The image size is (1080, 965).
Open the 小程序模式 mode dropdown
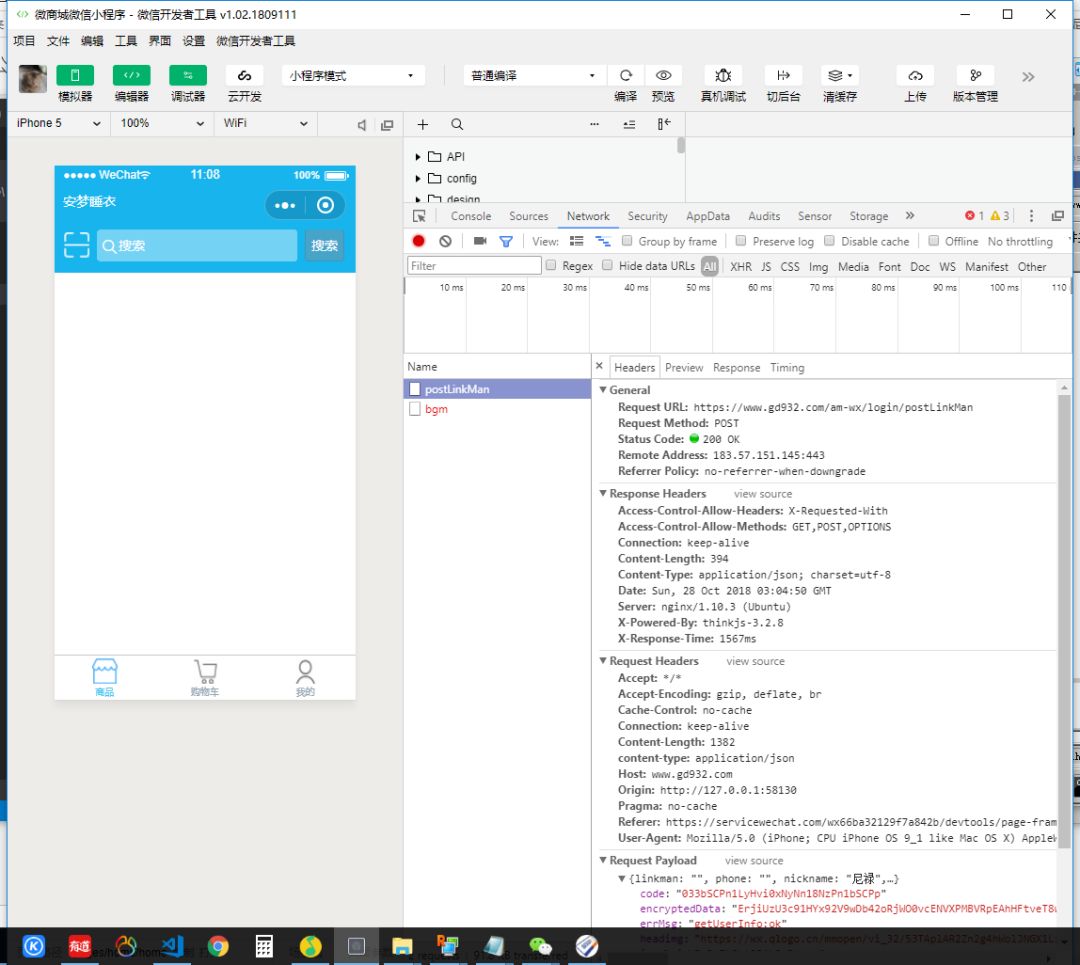click(x=353, y=75)
